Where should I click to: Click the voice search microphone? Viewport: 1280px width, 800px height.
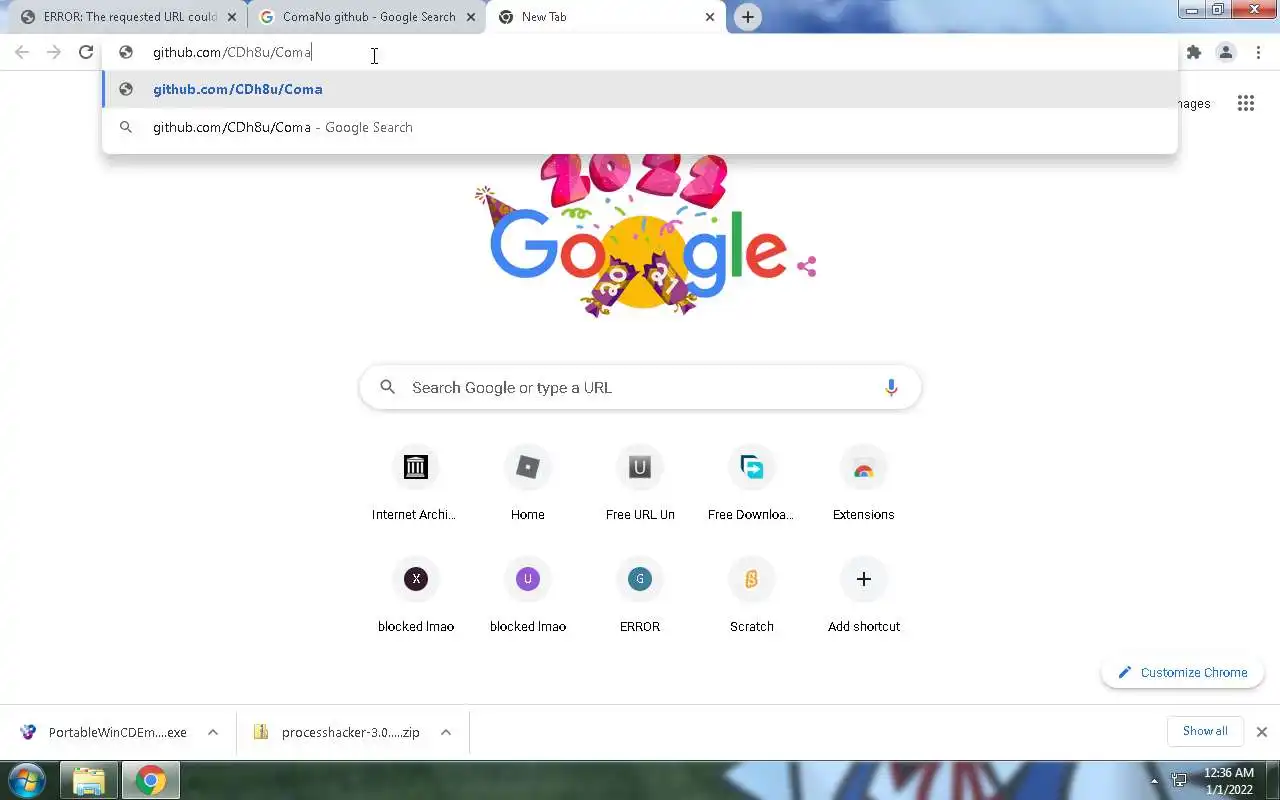point(891,388)
